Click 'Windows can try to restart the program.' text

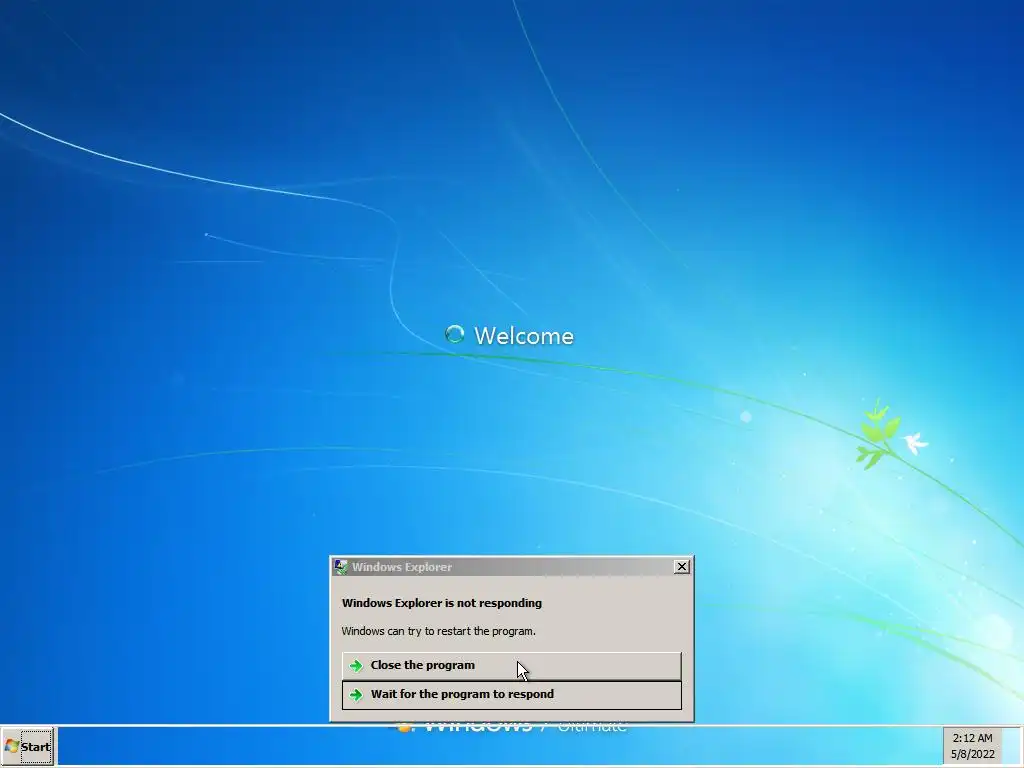click(x=438, y=631)
